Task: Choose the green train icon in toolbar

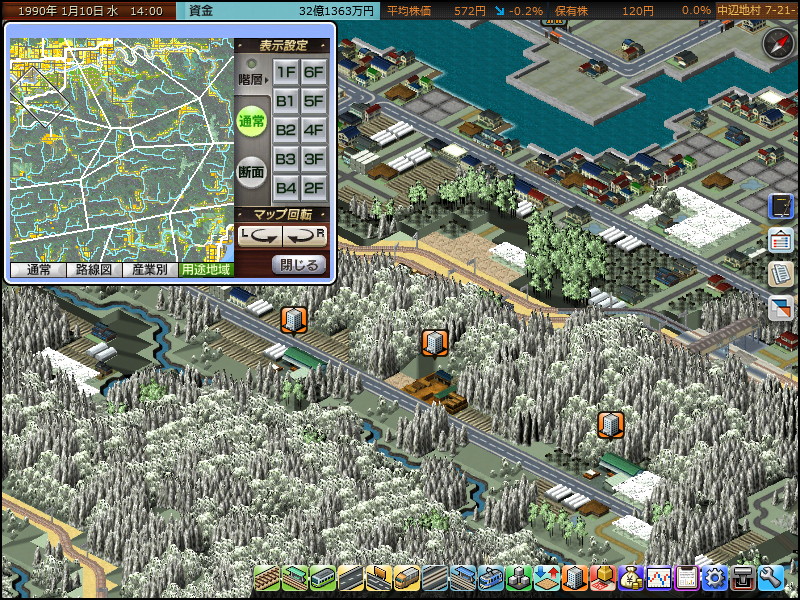Action: pyautogui.click(x=322, y=578)
